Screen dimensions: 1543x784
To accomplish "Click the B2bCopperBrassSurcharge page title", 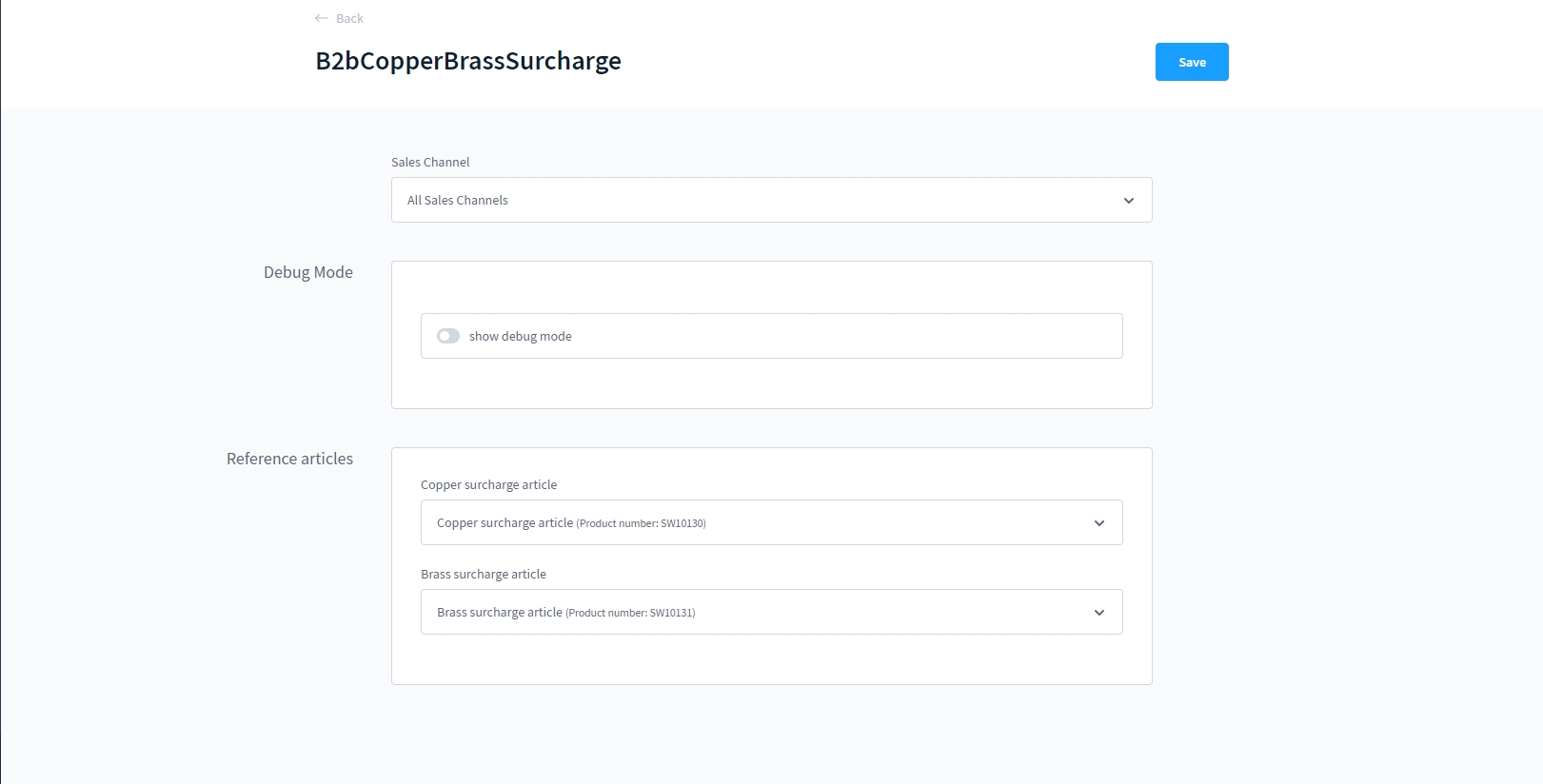I will (x=467, y=61).
